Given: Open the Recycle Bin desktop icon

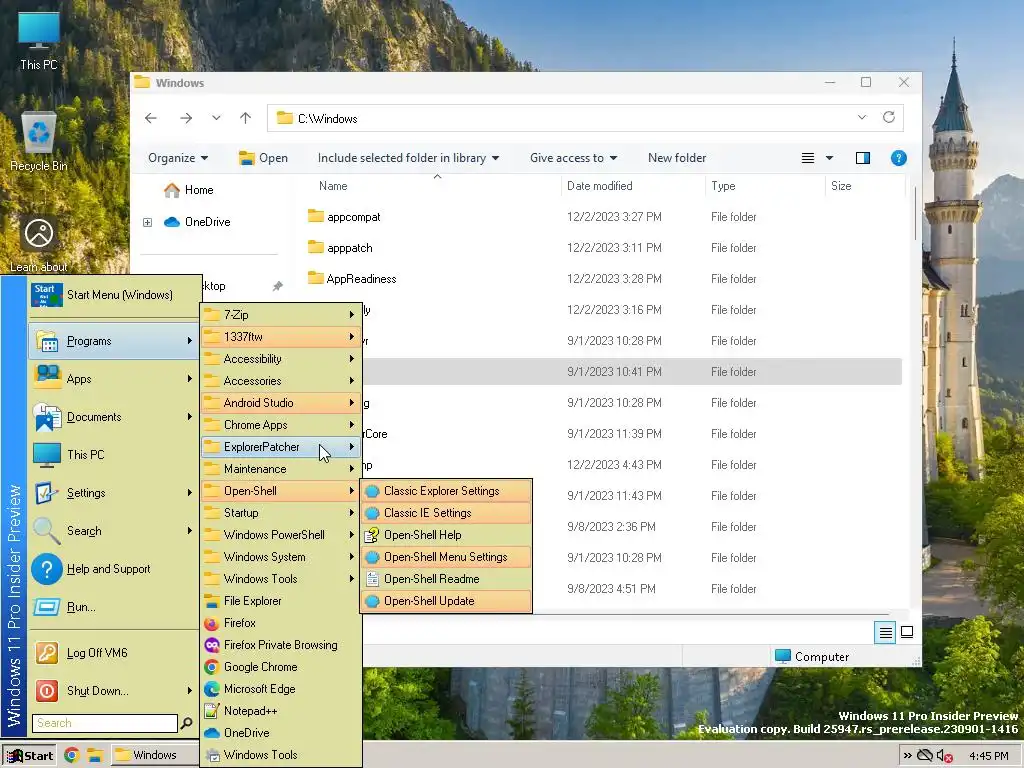Looking at the screenshot, I should pos(39,142).
